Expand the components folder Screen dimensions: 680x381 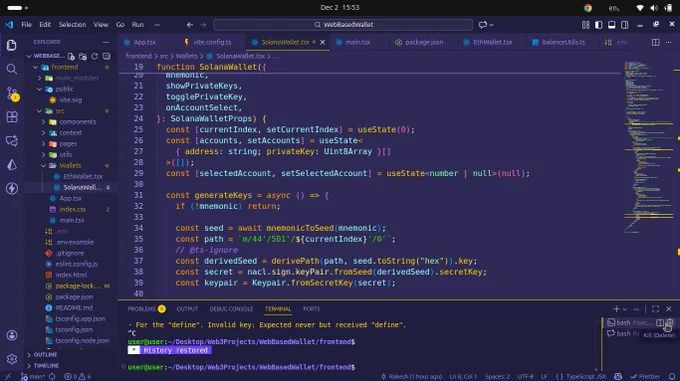click(x=43, y=122)
